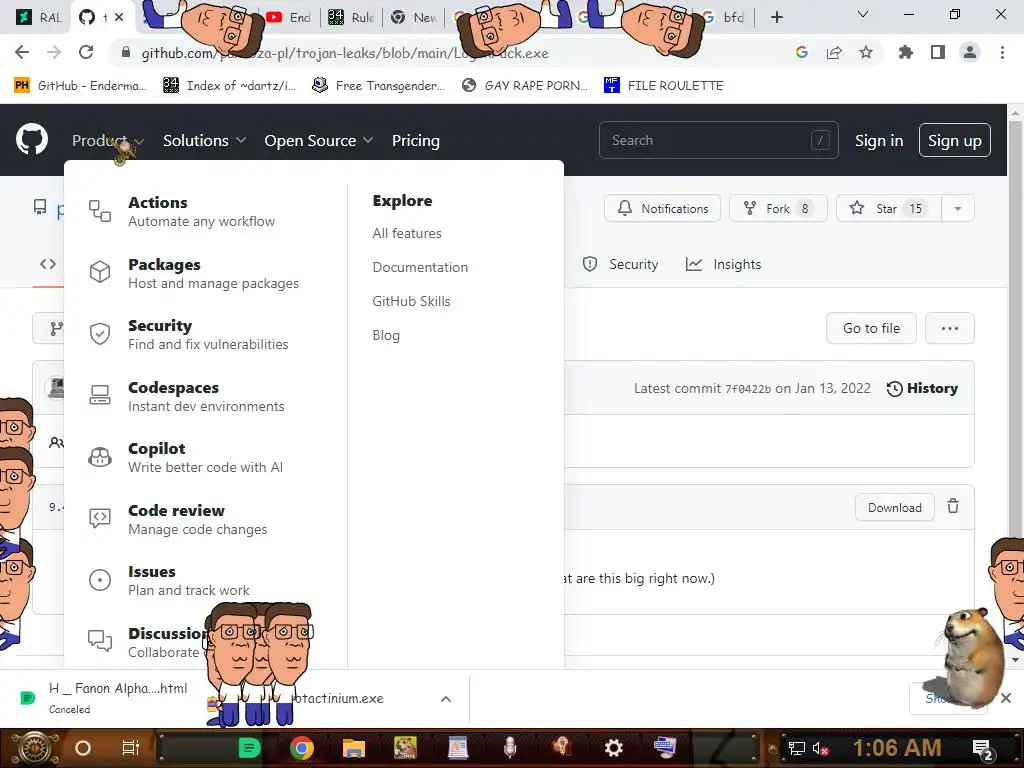Open the Extensions puzzle icon
1024x768 pixels.
[905, 52]
